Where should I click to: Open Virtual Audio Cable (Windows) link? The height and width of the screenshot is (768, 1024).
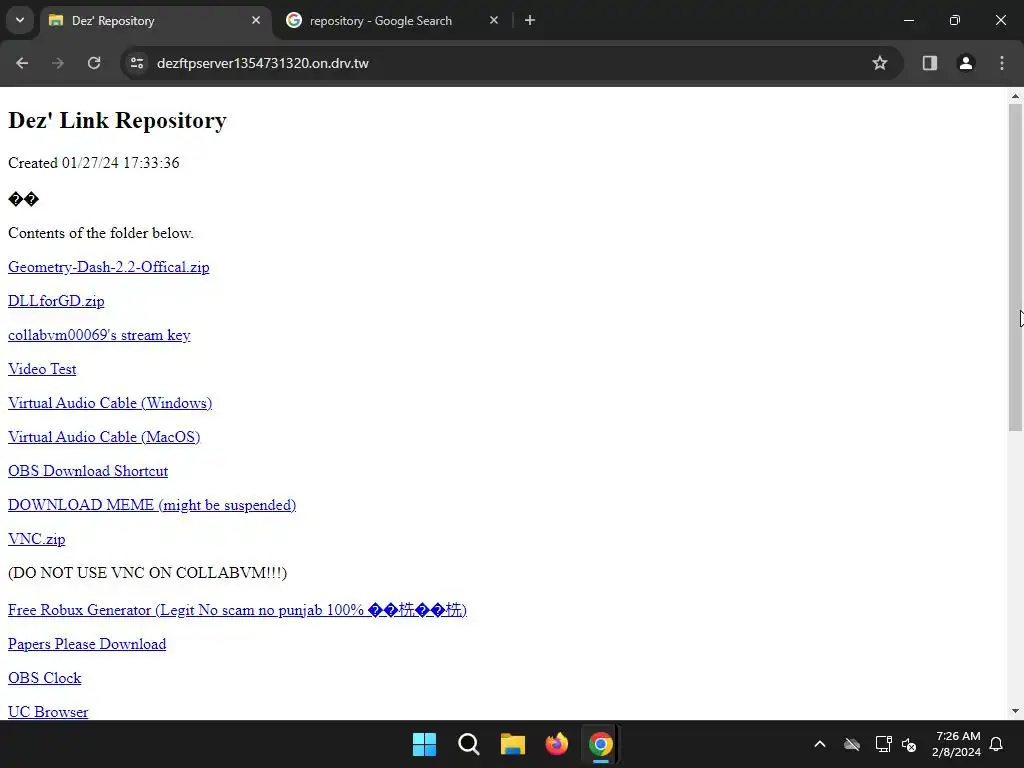(110, 403)
